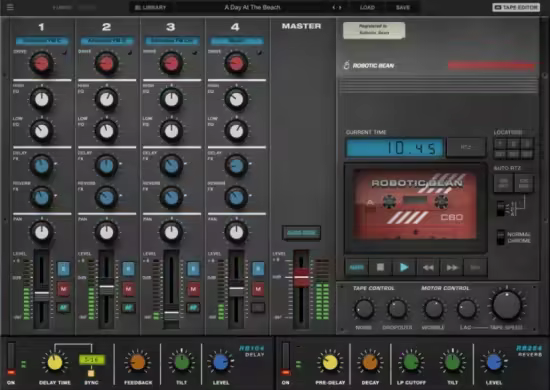
Task: Open track 4's blue tape name display
Action: click(x=237, y=41)
